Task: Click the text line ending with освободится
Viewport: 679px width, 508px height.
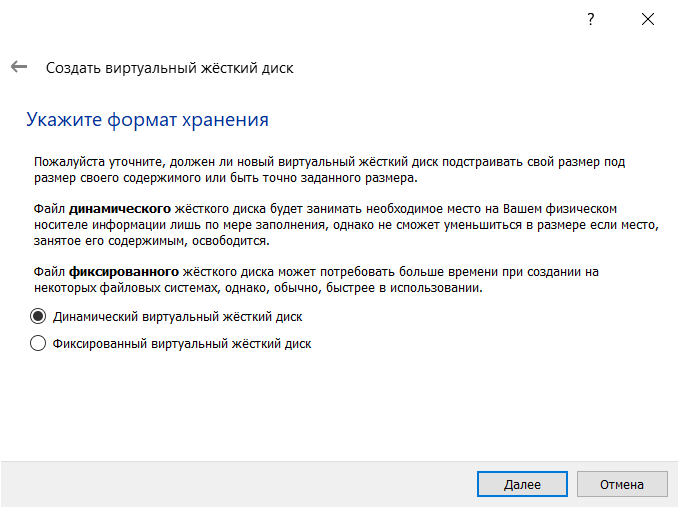Action: (152, 241)
